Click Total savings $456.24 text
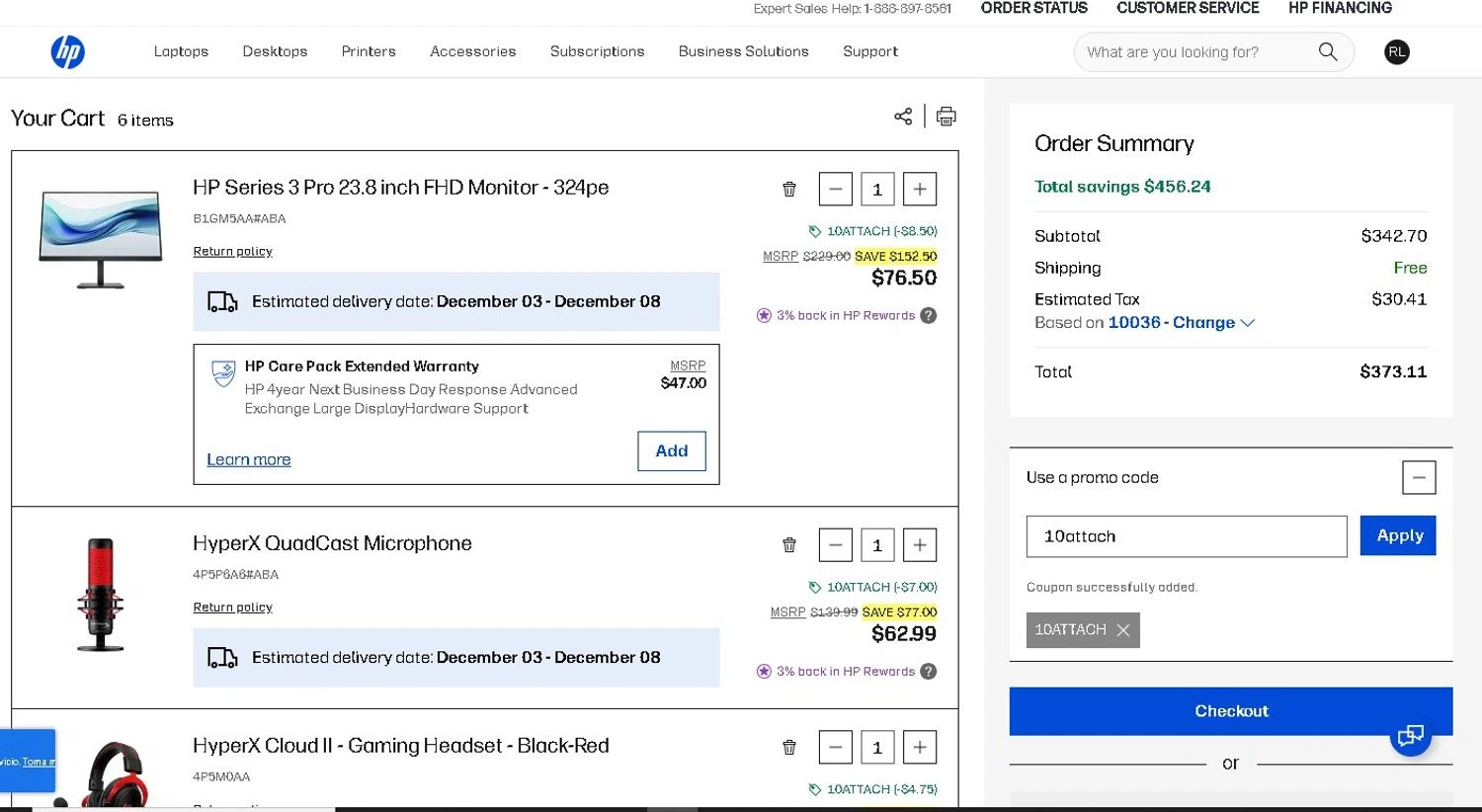This screenshot has width=1482, height=812. coord(1122,187)
